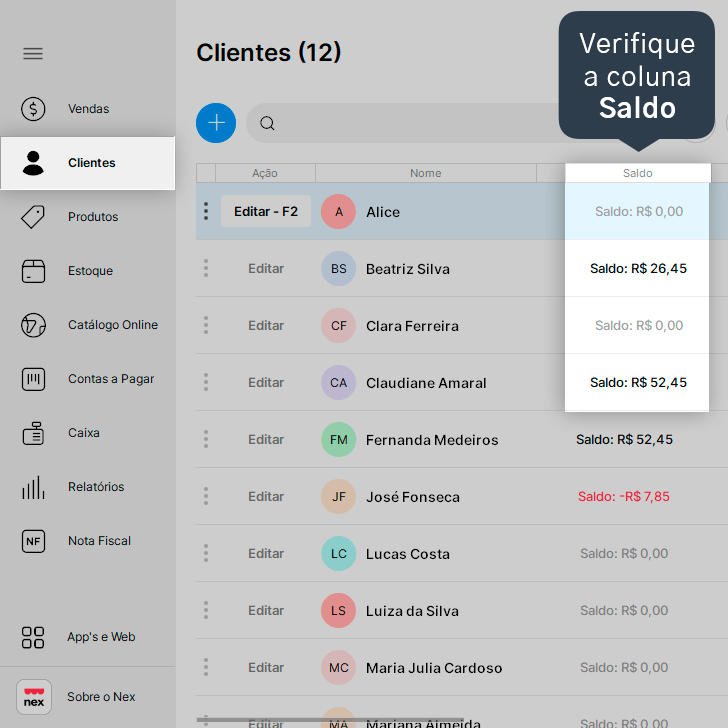This screenshot has width=728, height=728.
Task: Open App's e Web grid icon
Action: tap(33, 637)
